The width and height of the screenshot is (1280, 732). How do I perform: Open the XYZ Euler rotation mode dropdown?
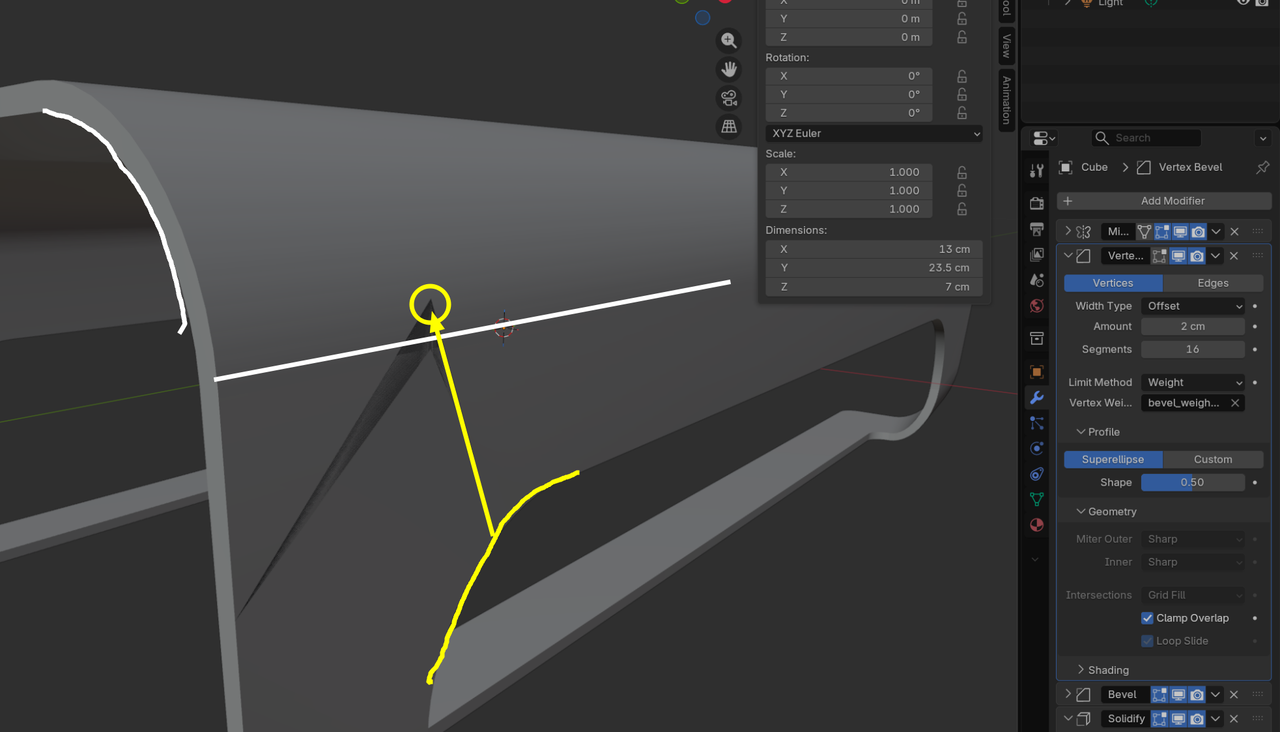point(872,133)
